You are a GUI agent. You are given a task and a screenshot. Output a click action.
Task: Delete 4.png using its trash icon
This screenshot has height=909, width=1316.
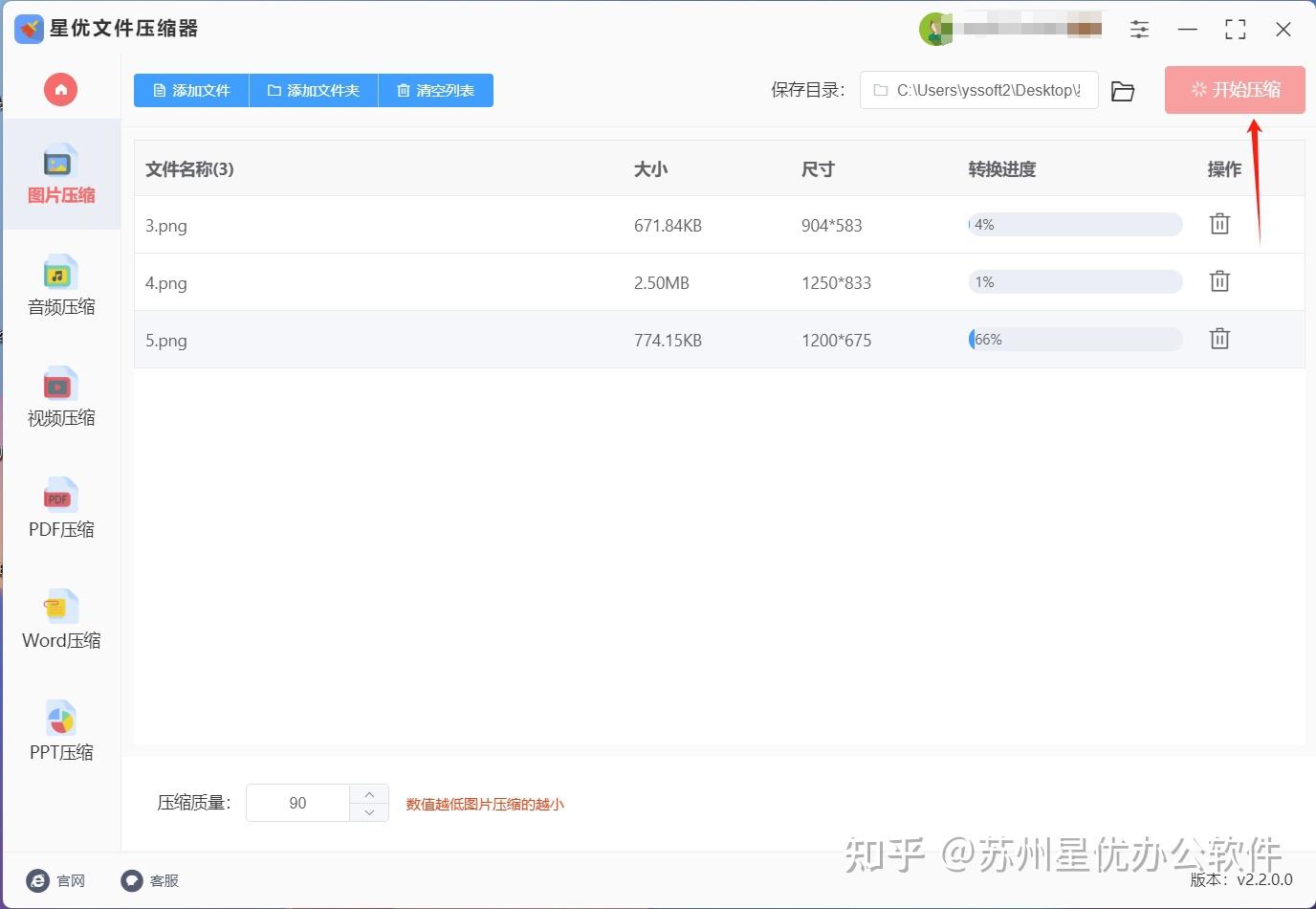tap(1219, 281)
